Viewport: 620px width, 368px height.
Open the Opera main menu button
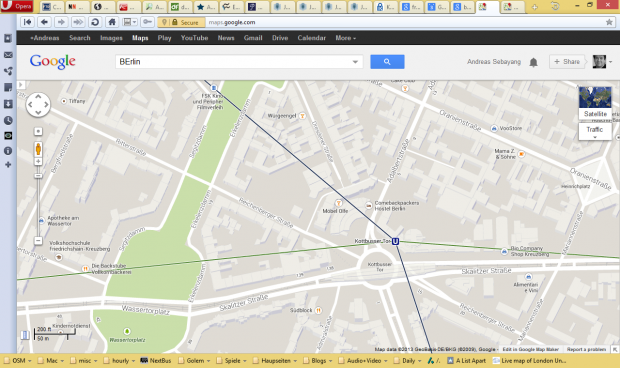tap(17, 6)
